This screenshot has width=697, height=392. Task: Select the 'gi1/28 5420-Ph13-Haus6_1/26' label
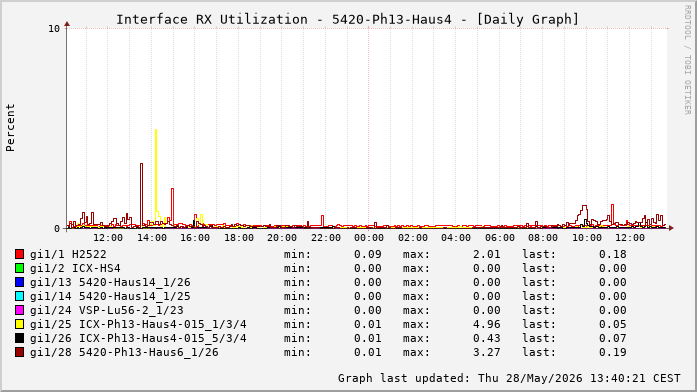click(124, 352)
